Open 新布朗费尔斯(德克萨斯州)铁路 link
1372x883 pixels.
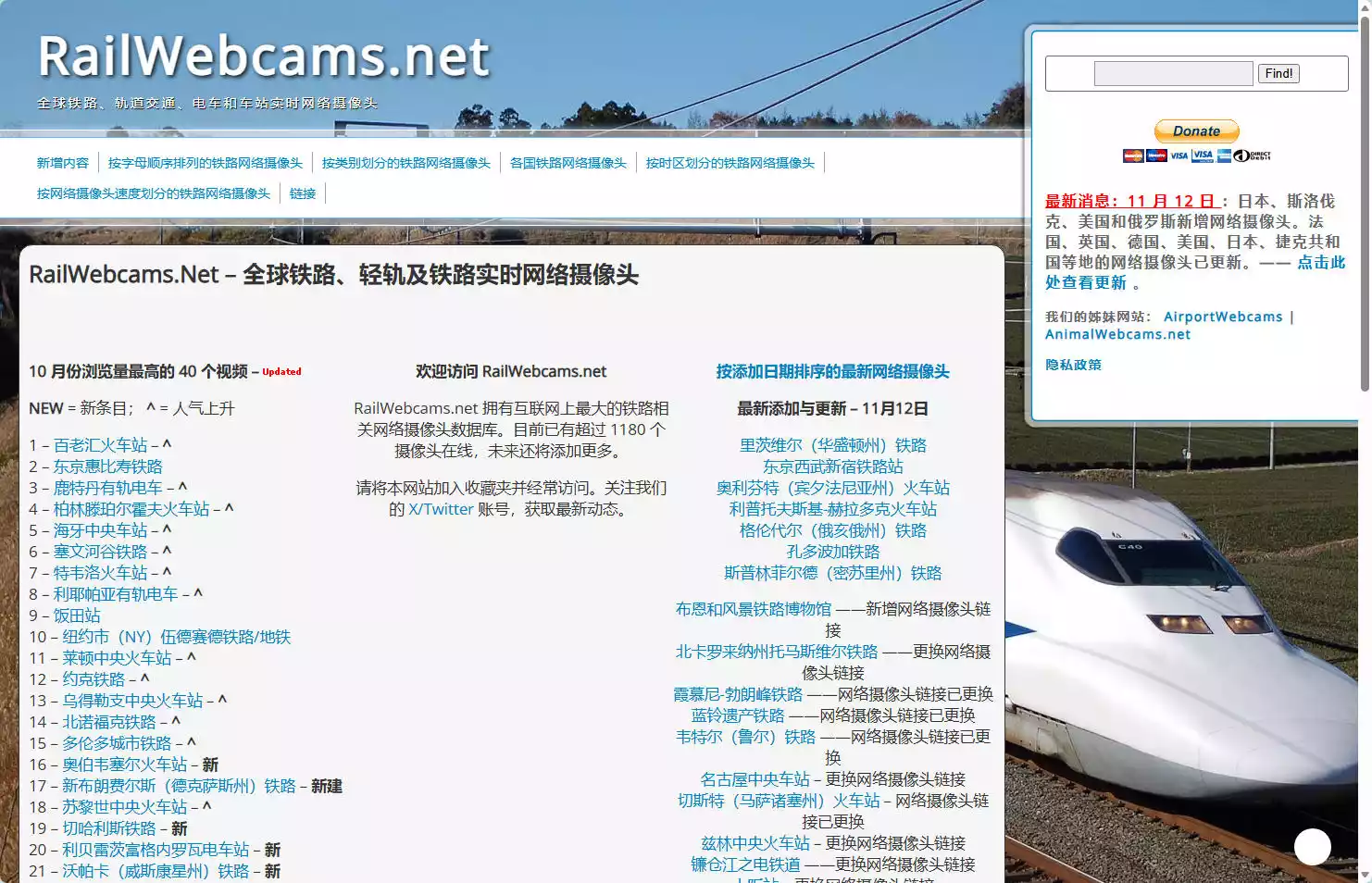tap(179, 786)
